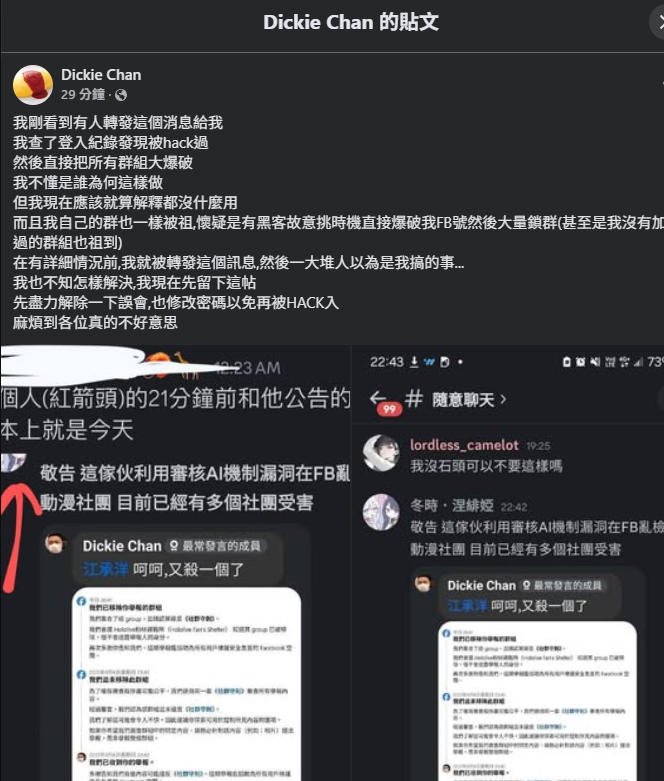The width and height of the screenshot is (664, 781).
Task: Open Dickie Chan author name link
Action: [x=101, y=75]
